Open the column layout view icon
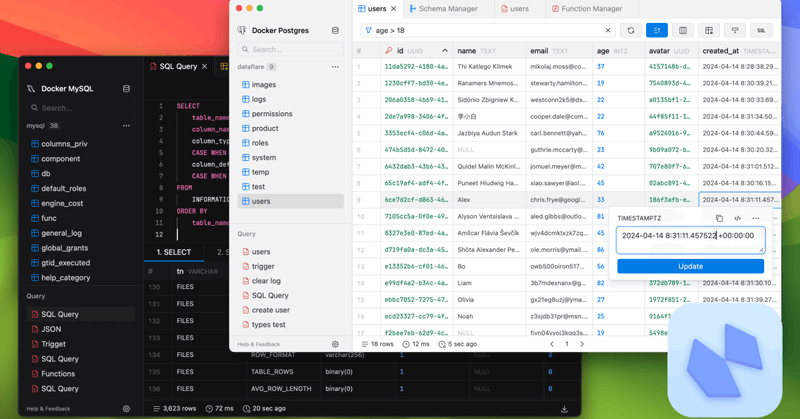The image size is (800, 419). pos(683,31)
